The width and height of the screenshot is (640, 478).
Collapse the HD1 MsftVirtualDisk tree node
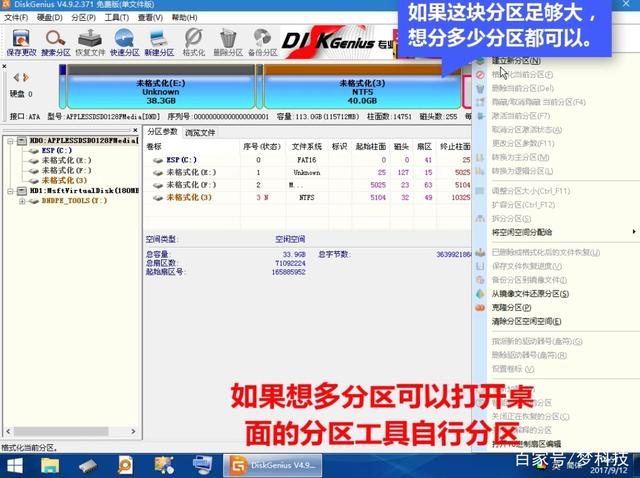pos(10,191)
